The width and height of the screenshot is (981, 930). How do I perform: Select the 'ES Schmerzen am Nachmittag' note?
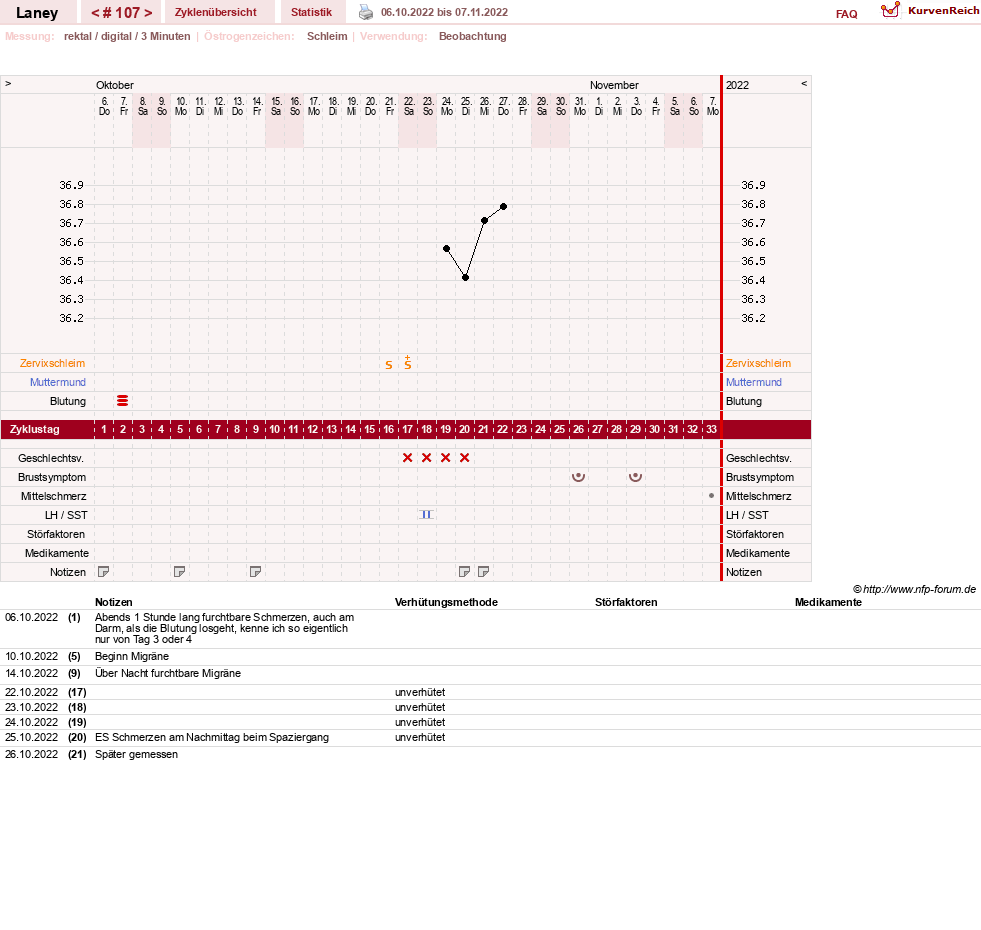pos(211,737)
